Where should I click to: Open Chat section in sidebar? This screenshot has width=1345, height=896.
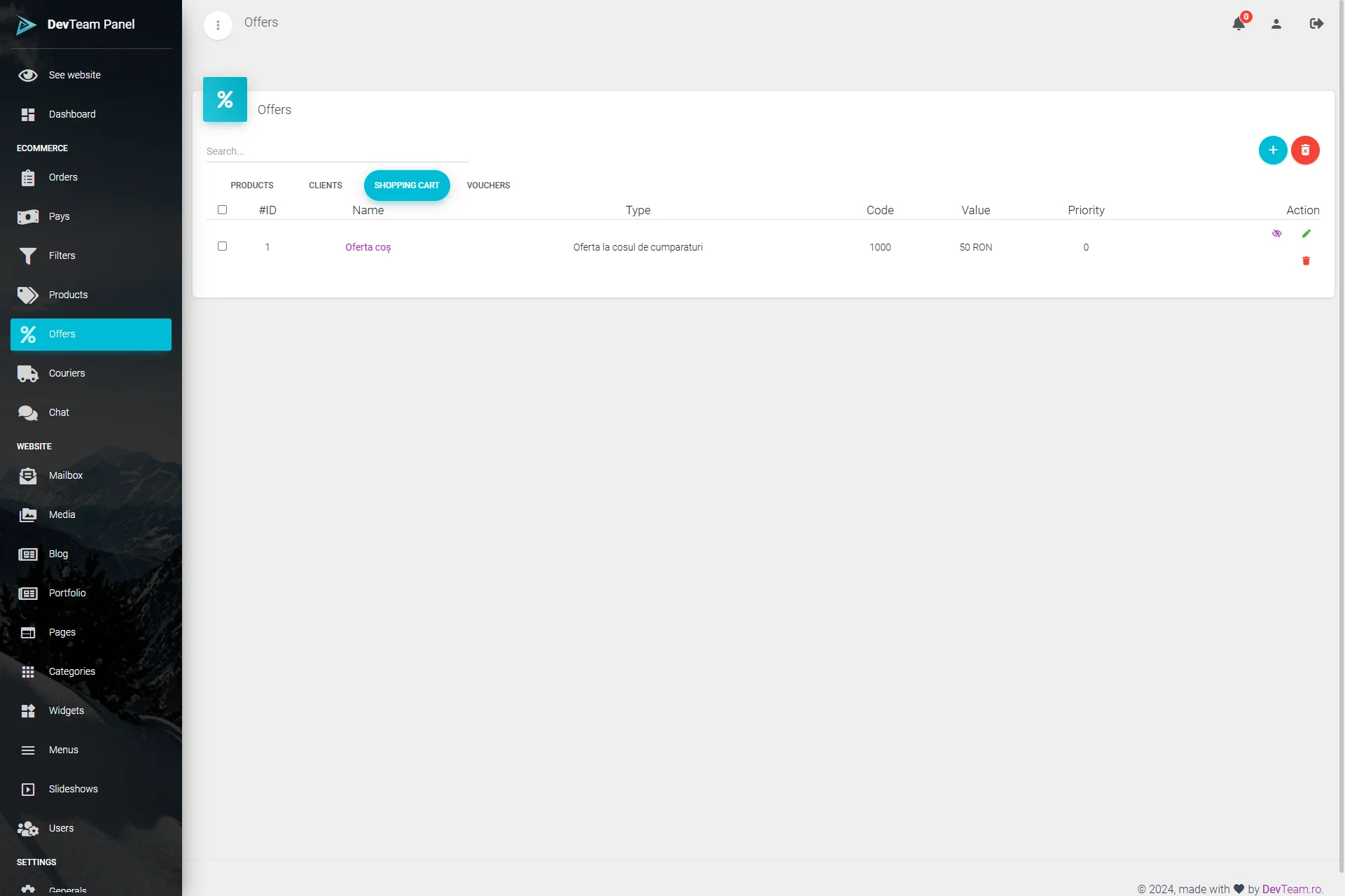[59, 412]
